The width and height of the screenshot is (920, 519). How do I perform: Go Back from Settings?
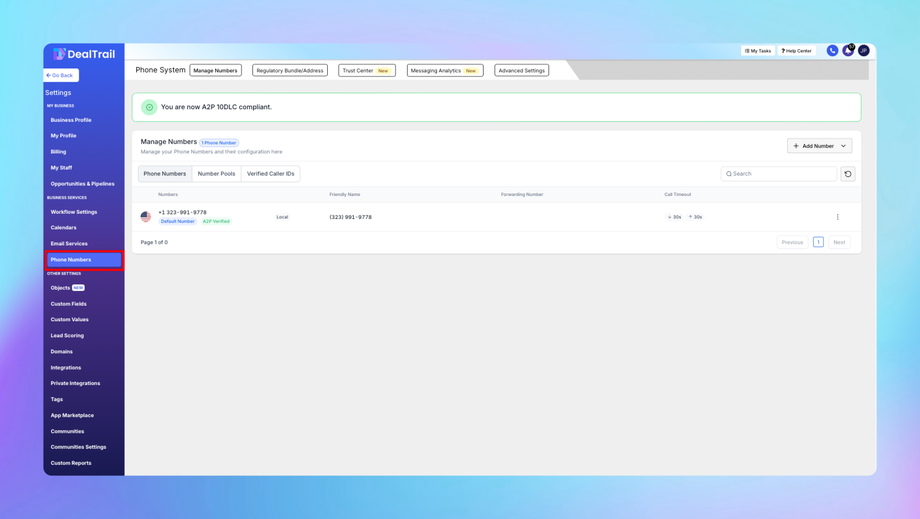pyautogui.click(x=61, y=75)
